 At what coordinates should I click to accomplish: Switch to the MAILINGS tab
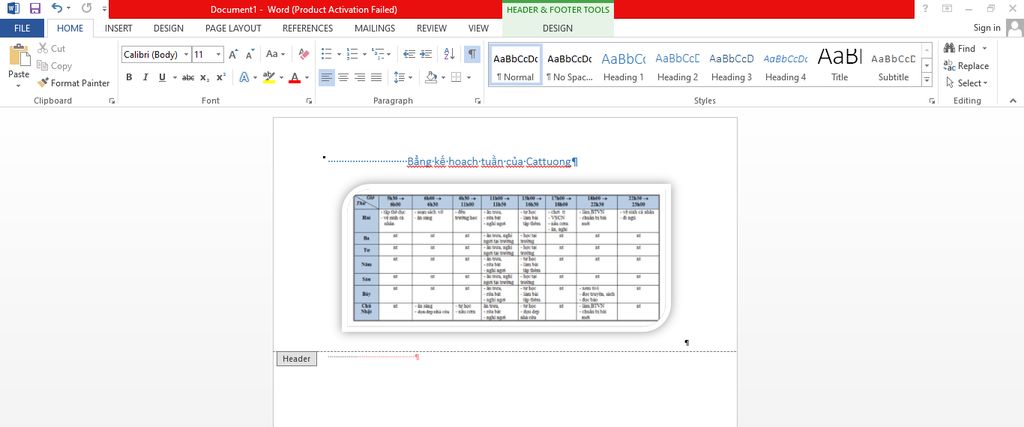click(375, 28)
